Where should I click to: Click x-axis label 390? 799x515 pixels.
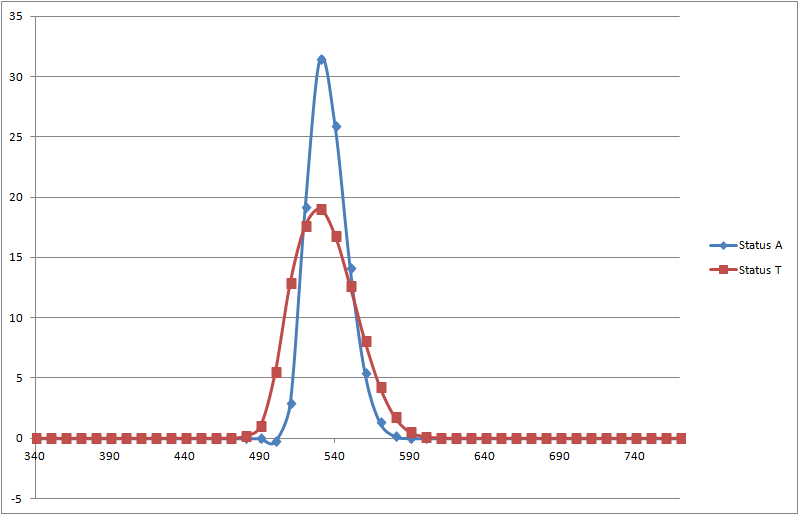coord(110,456)
